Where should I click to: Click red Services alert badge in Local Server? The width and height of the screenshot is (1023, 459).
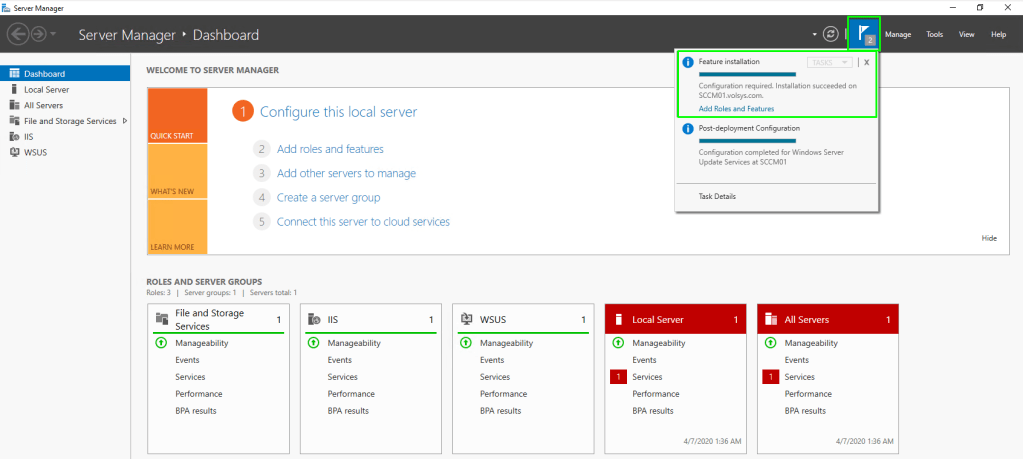pos(618,377)
